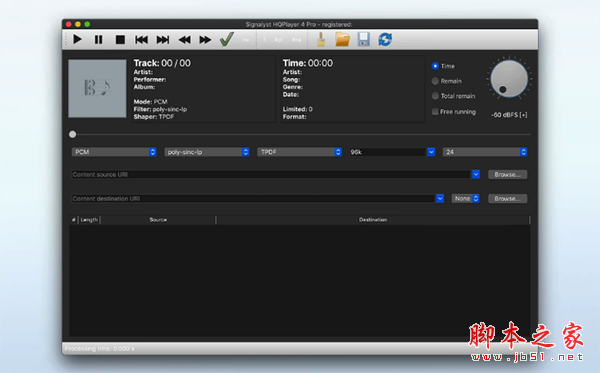Open the 96k sample rate dropdown arrow
The width and height of the screenshot is (600, 373).
pyautogui.click(x=431, y=152)
